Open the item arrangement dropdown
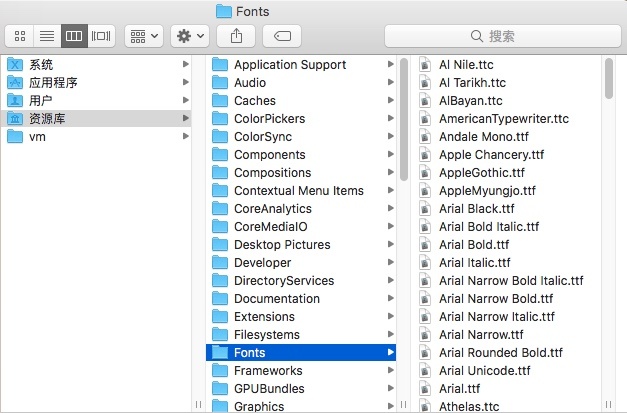The height and width of the screenshot is (413, 627). pos(144,36)
